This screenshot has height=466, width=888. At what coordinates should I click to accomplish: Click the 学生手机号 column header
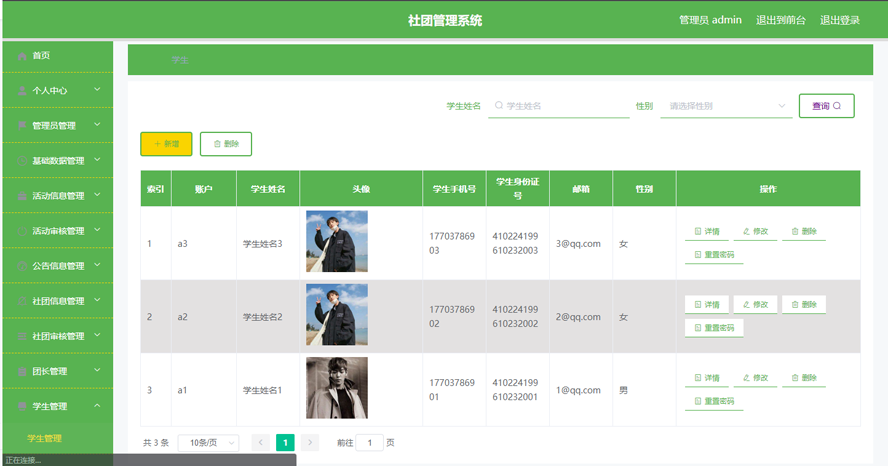pos(454,189)
